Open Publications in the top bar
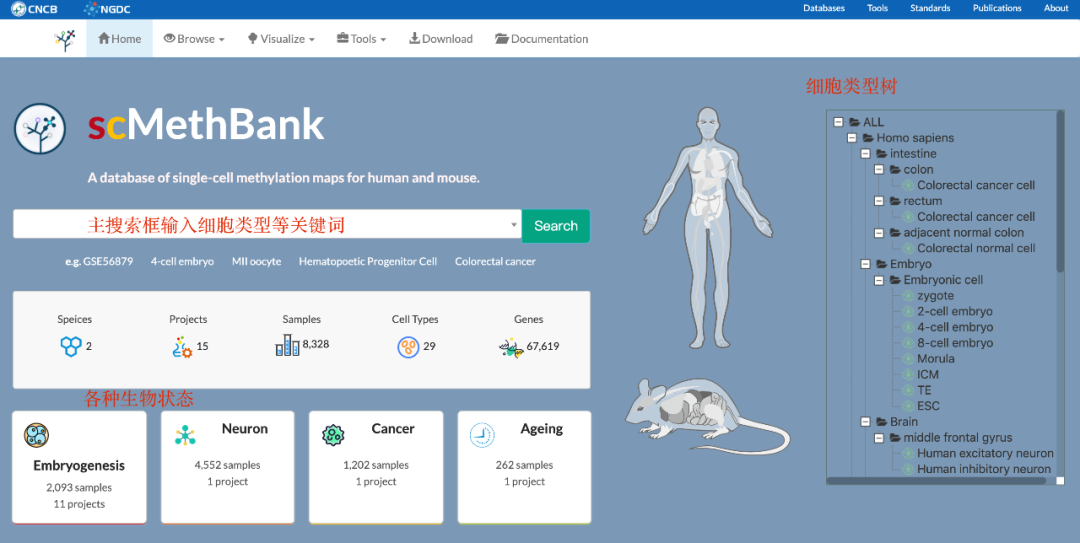The image size is (1080, 543). pos(997,8)
